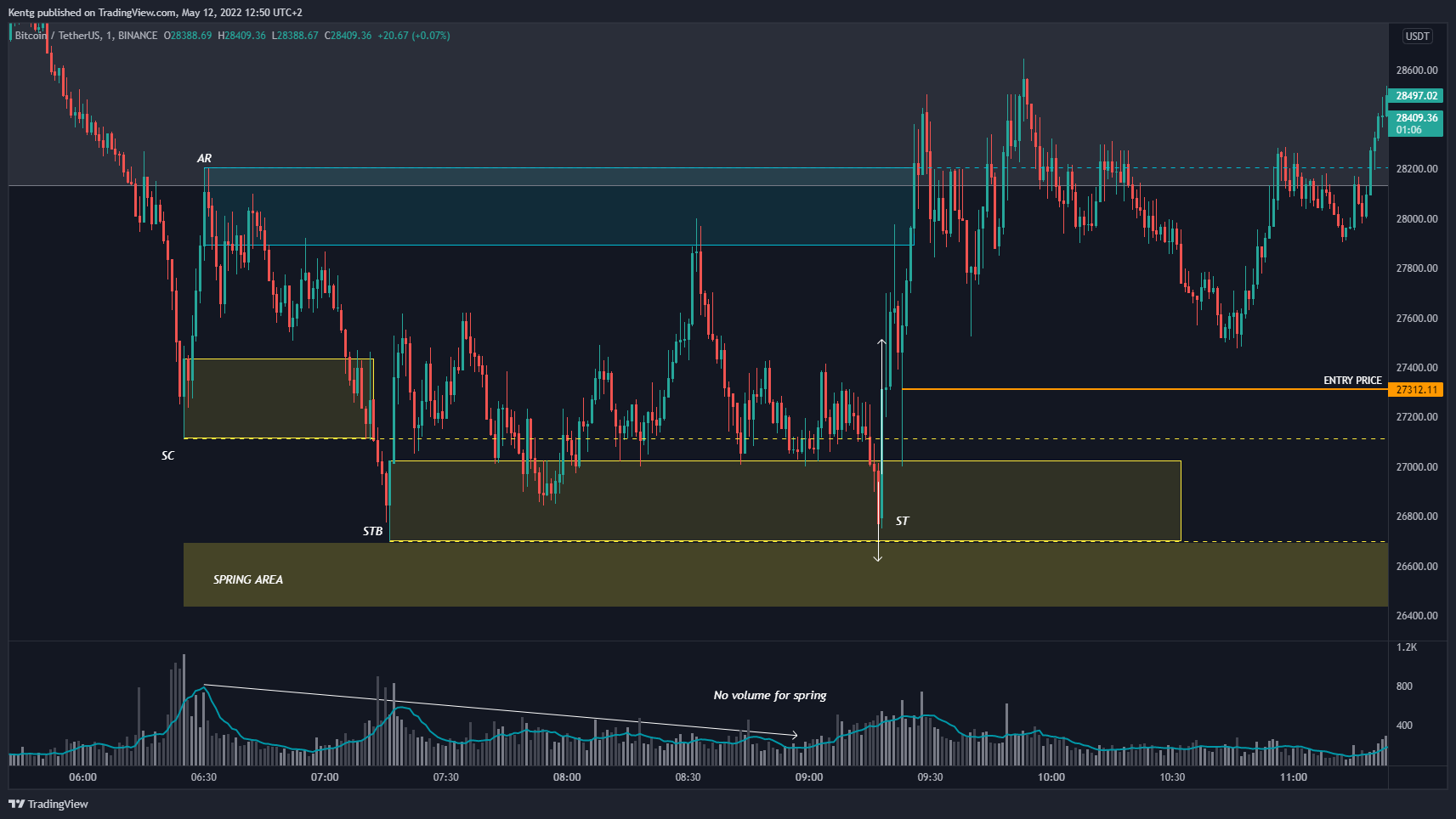Click the 28000.00 price axis label

(1417, 219)
